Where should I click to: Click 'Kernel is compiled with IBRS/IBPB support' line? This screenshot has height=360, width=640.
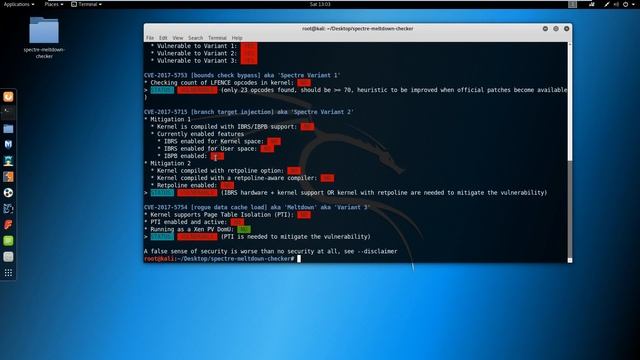coord(232,127)
